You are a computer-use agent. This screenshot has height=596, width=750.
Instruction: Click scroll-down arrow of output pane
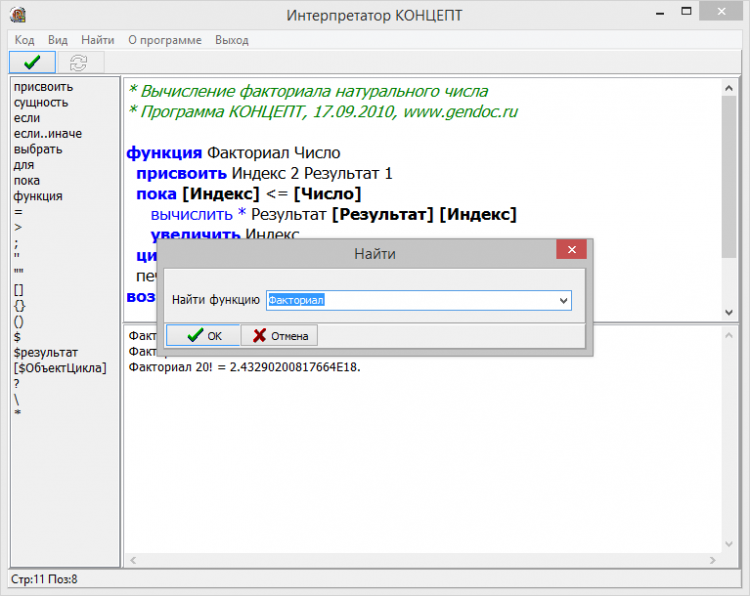pyautogui.click(x=728, y=544)
